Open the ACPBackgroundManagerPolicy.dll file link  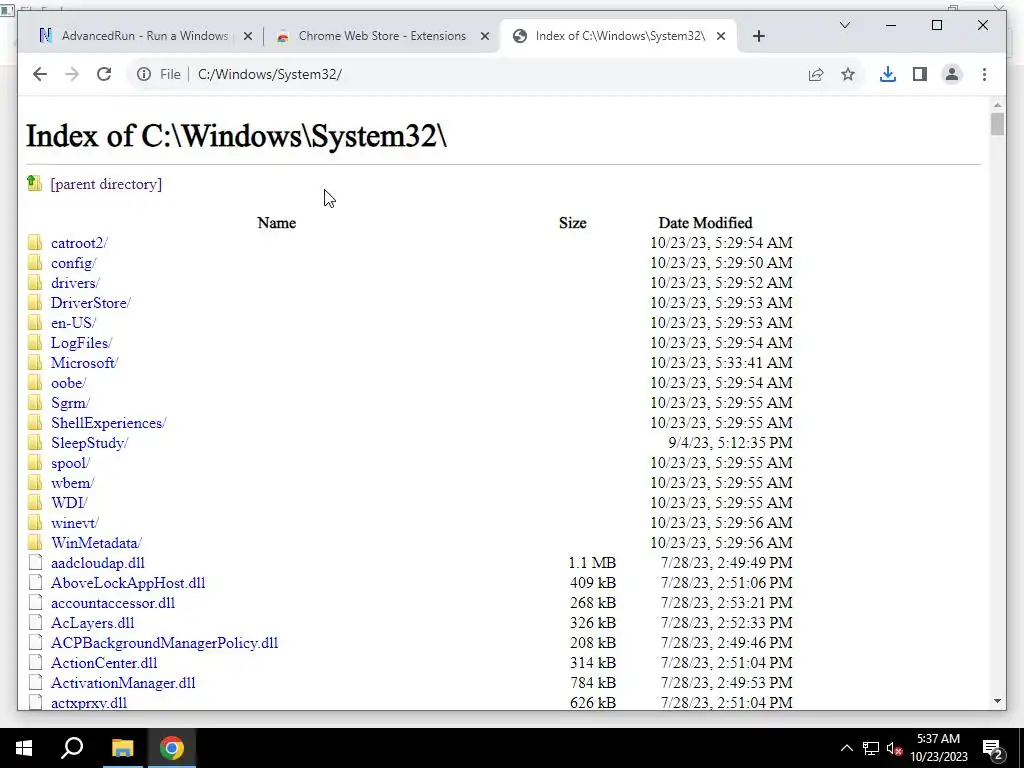pos(165,643)
